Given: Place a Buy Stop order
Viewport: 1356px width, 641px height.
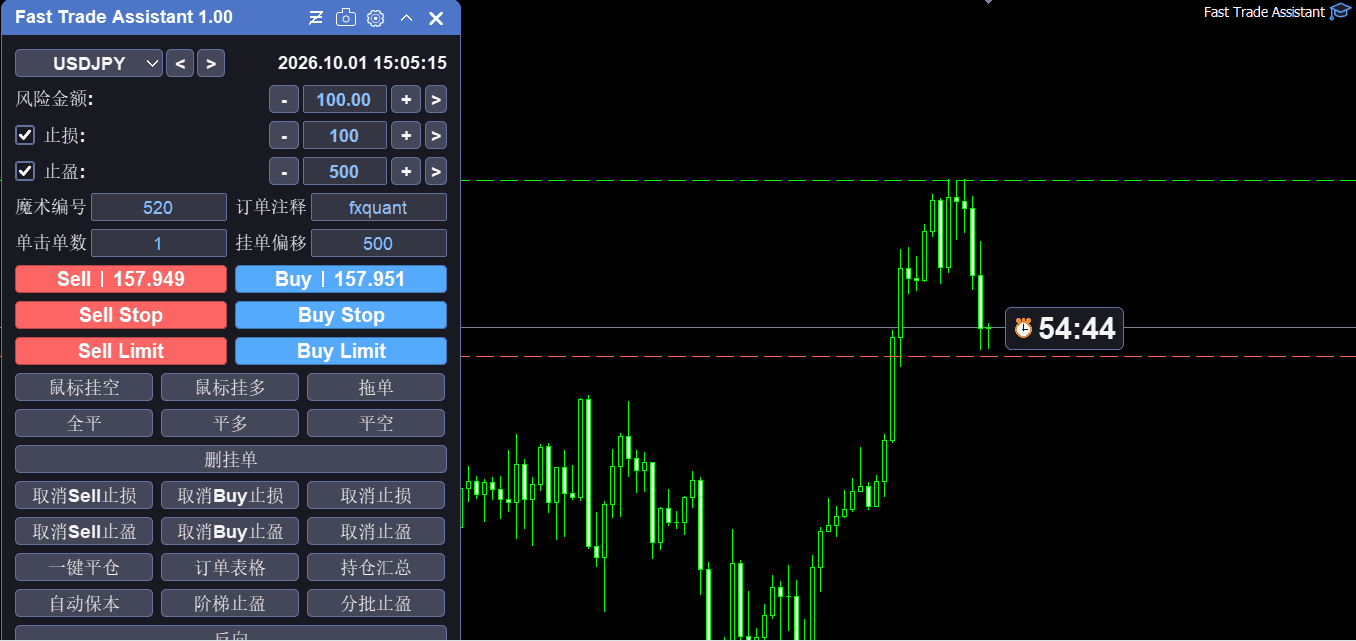Looking at the screenshot, I should 341,315.
